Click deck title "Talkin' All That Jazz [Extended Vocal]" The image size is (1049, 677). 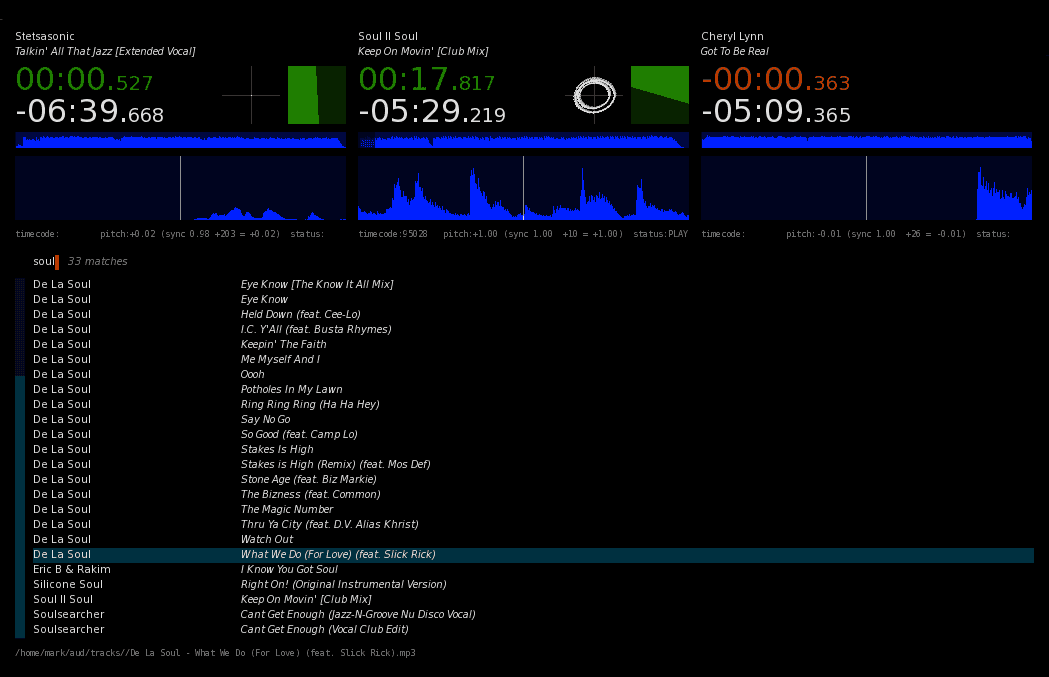pyautogui.click(x=105, y=52)
